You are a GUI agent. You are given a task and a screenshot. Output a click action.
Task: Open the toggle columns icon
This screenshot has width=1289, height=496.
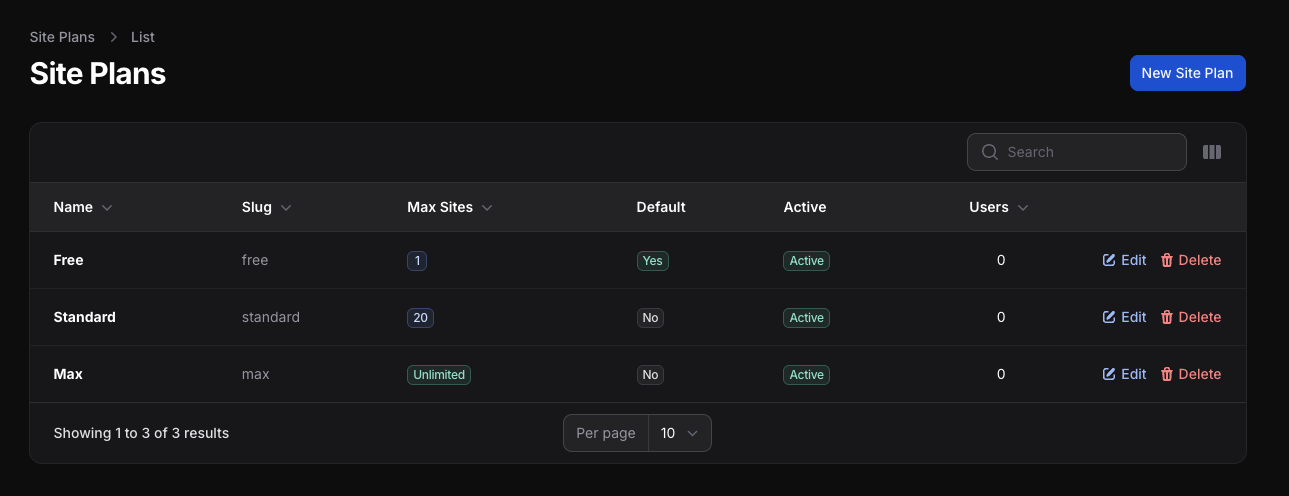1212,152
